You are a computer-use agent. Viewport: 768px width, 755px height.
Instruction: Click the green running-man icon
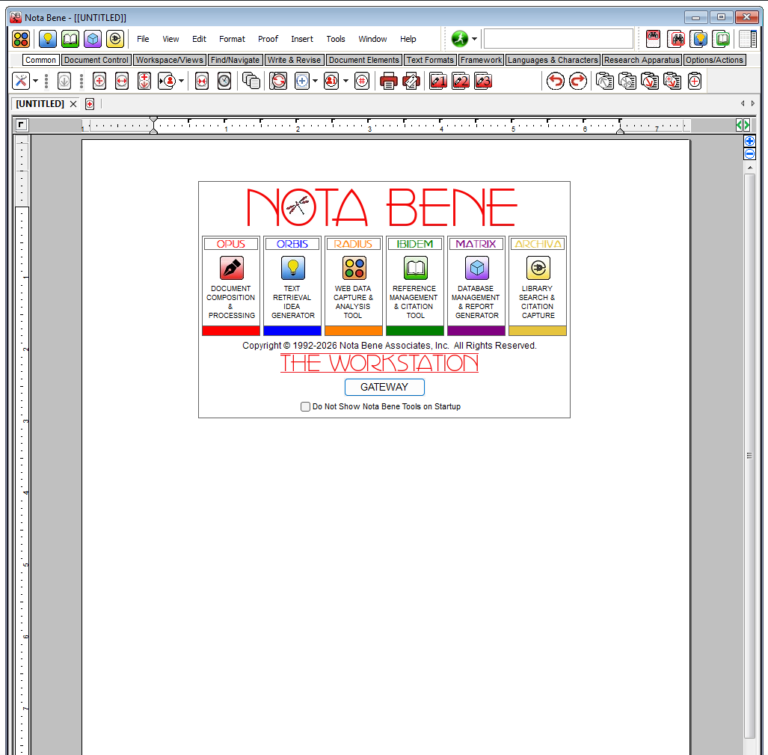(459, 39)
